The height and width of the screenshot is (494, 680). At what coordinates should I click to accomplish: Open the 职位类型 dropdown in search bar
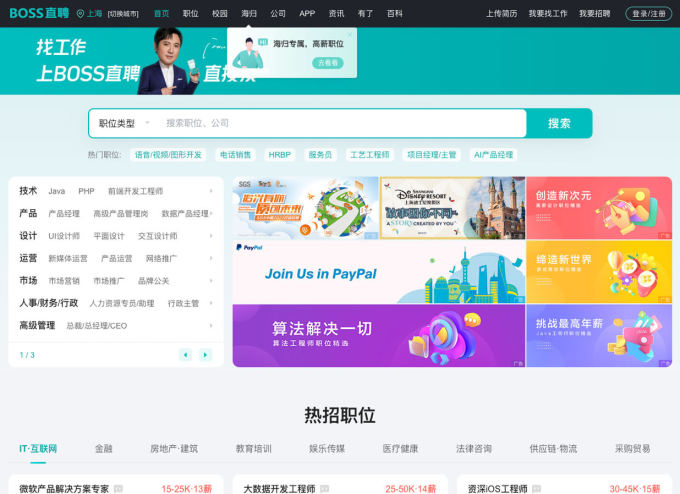(x=124, y=123)
